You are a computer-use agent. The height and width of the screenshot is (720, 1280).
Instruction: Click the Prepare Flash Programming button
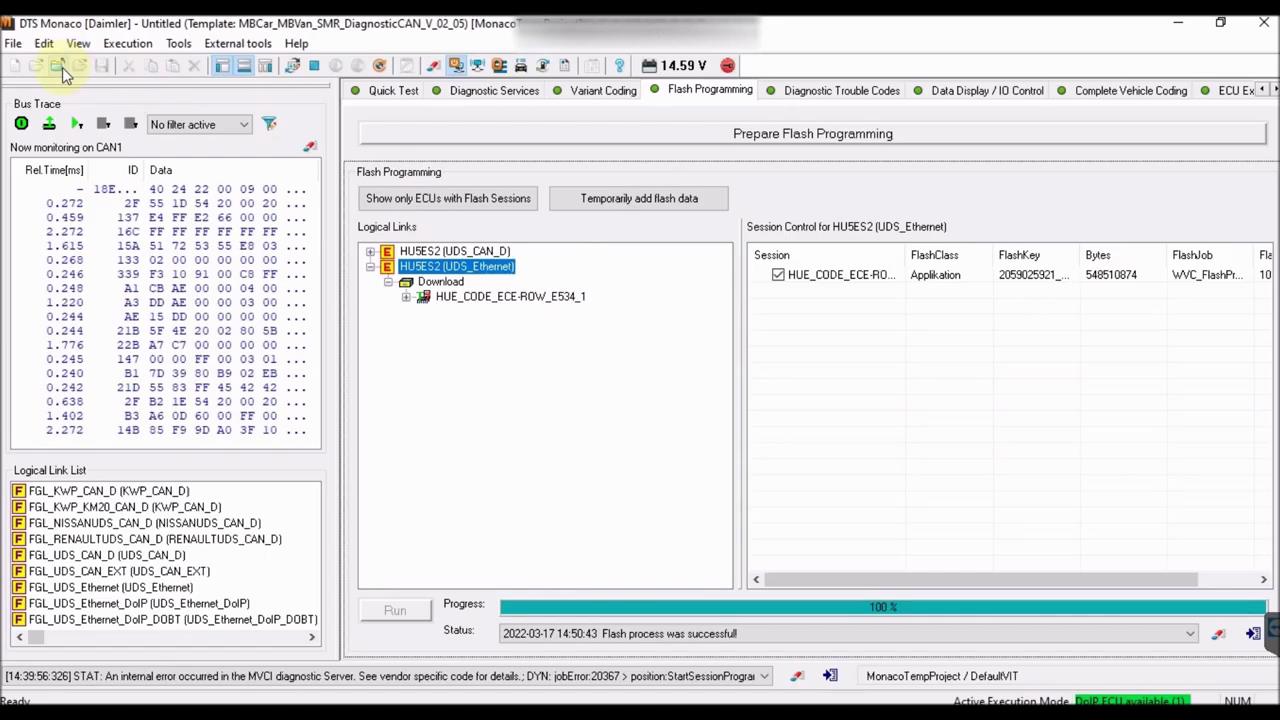[812, 134]
